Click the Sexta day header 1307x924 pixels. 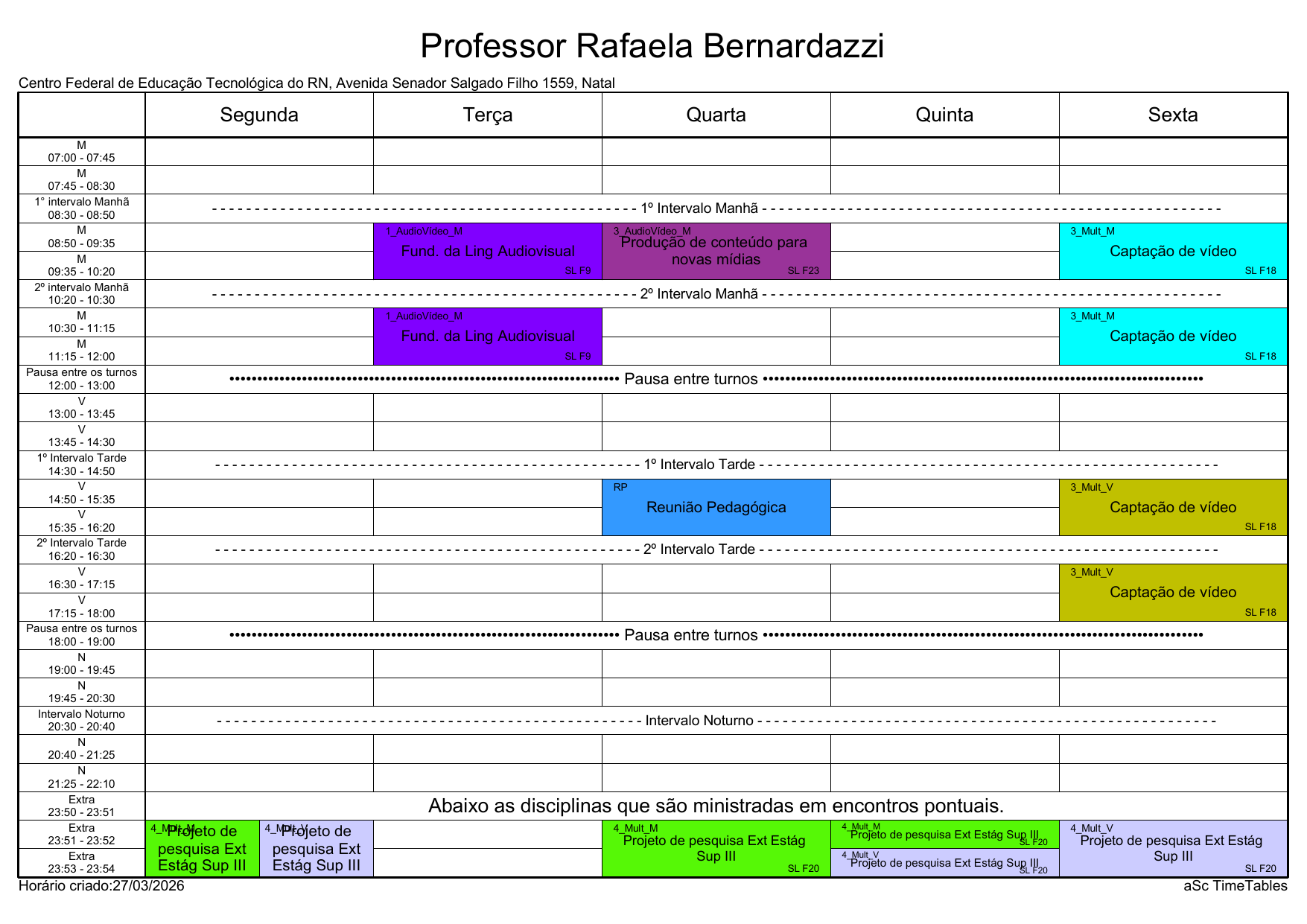coord(1172,115)
